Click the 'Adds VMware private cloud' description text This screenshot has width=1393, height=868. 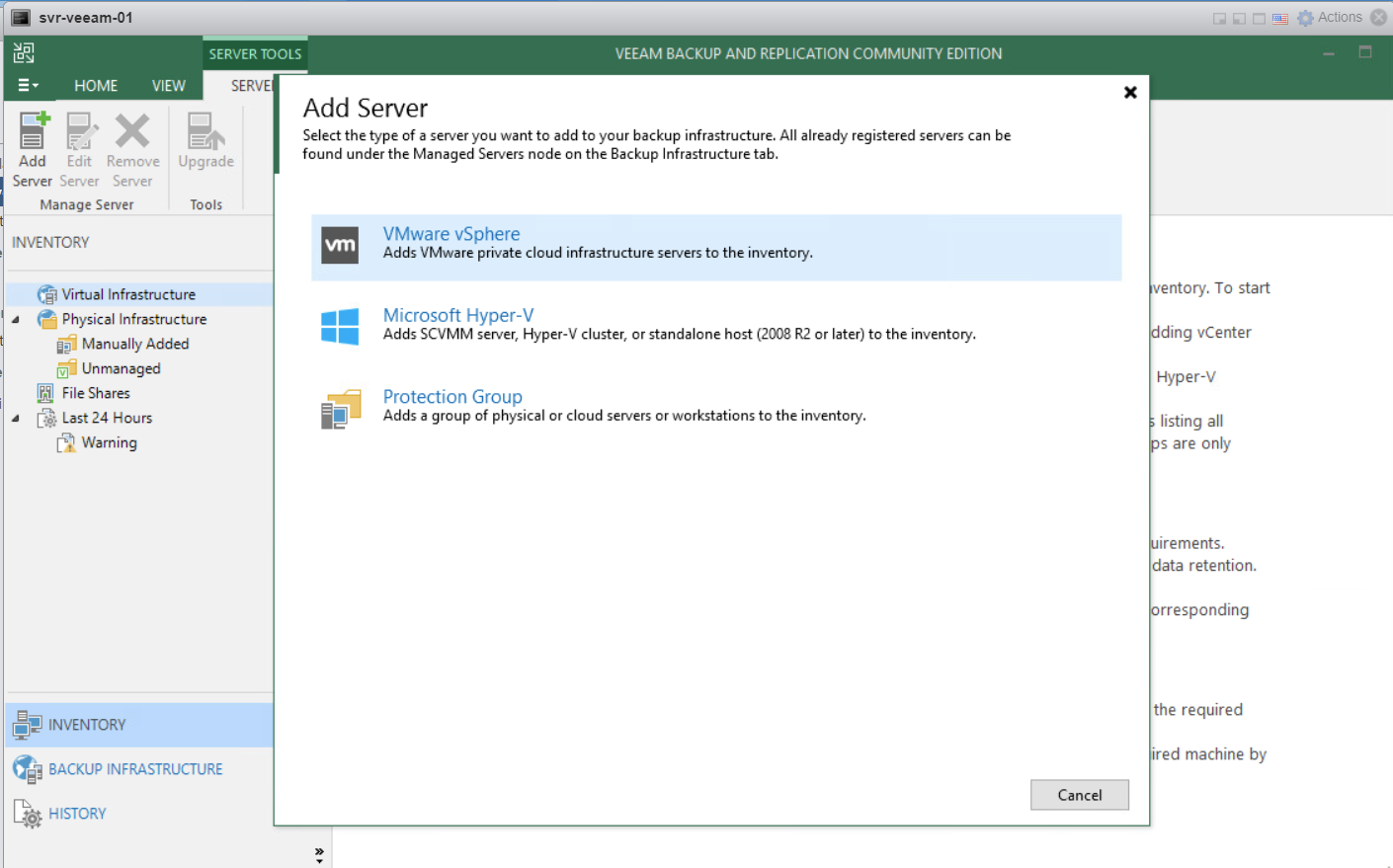(598, 253)
